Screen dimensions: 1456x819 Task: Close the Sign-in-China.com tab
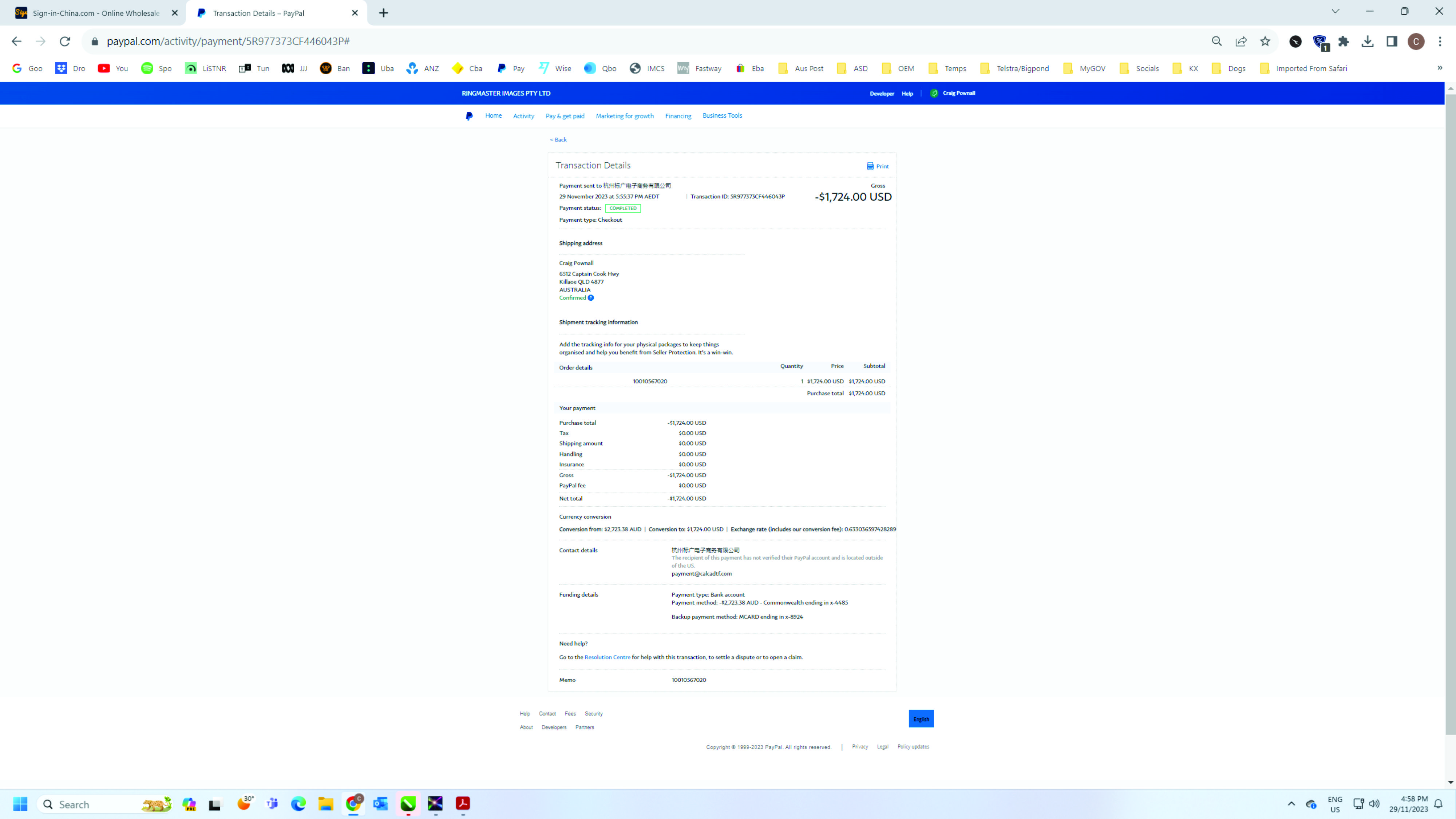click(x=175, y=13)
